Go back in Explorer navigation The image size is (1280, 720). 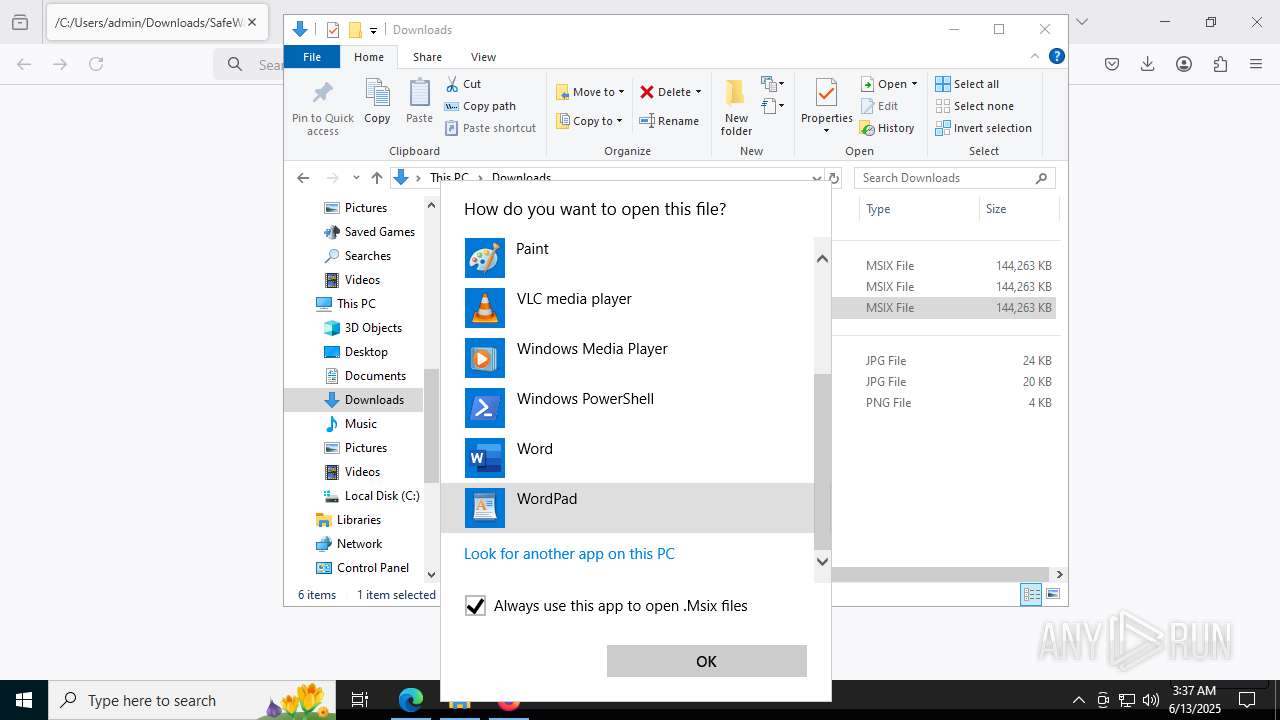(303, 178)
